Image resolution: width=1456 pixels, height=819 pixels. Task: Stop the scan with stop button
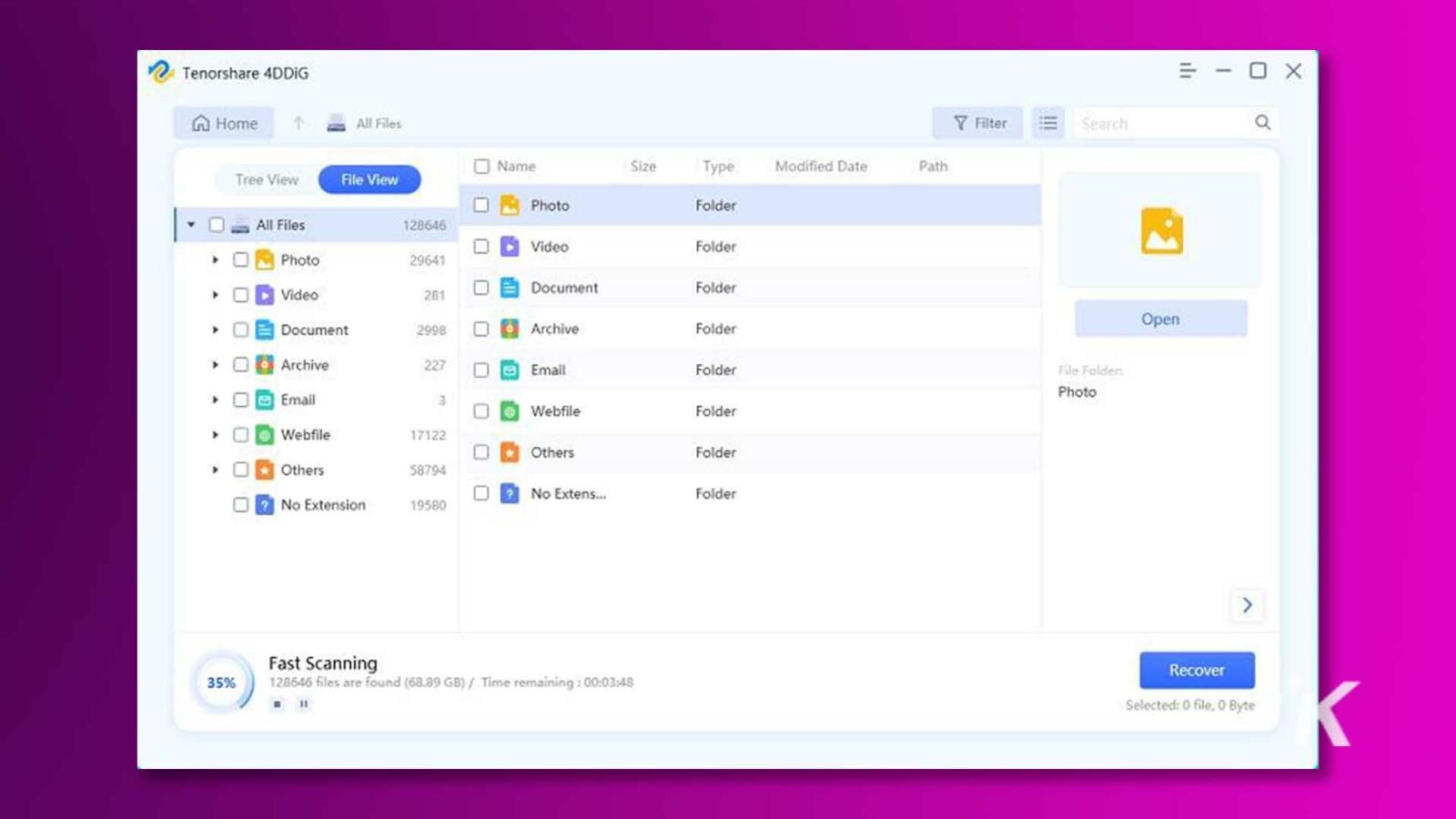click(278, 703)
